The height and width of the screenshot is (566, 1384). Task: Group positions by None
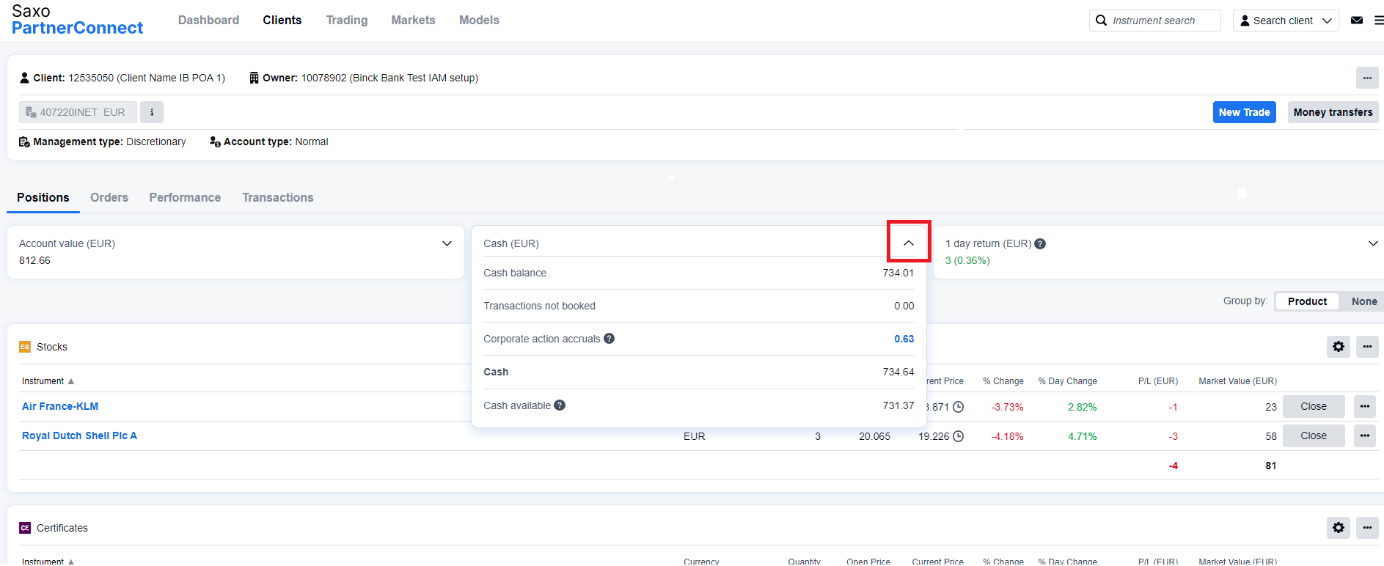[x=1364, y=301]
